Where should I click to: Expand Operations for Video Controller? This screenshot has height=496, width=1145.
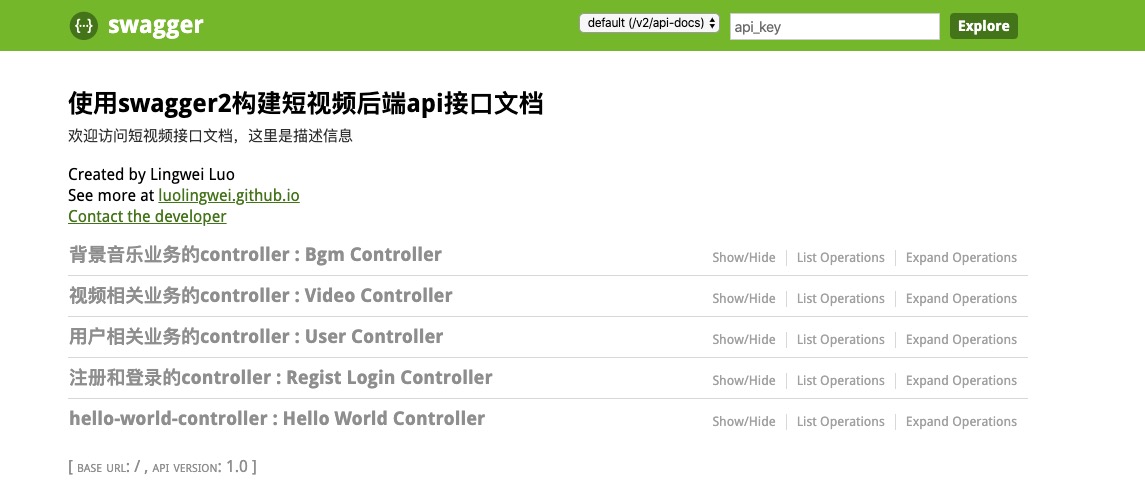pyautogui.click(x=961, y=298)
